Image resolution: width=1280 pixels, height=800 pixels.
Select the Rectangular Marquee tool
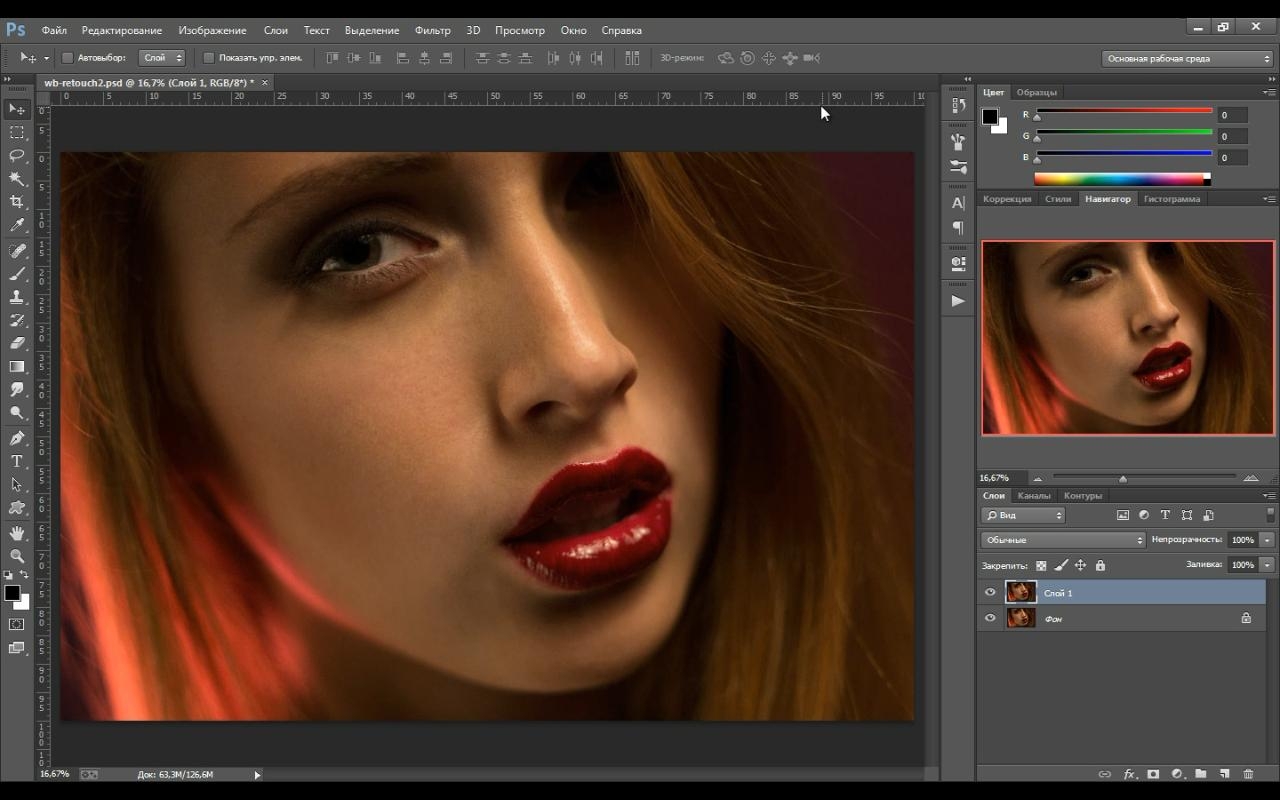click(17, 132)
